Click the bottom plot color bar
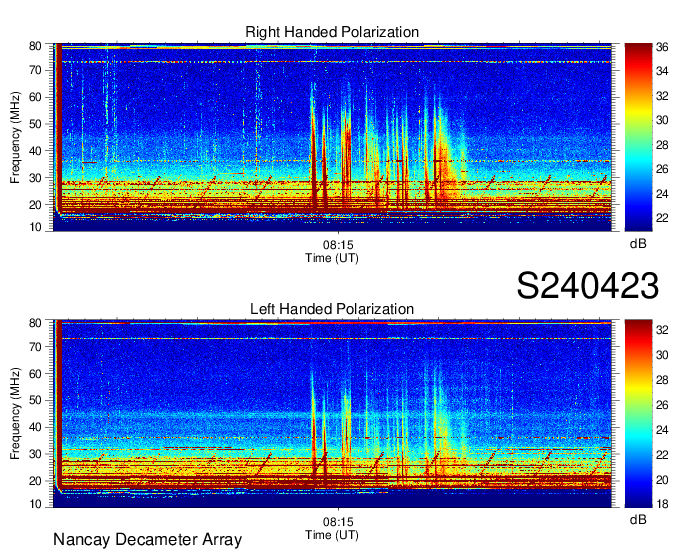Image resolution: width=680 pixels, height=552 pixels. [638, 414]
